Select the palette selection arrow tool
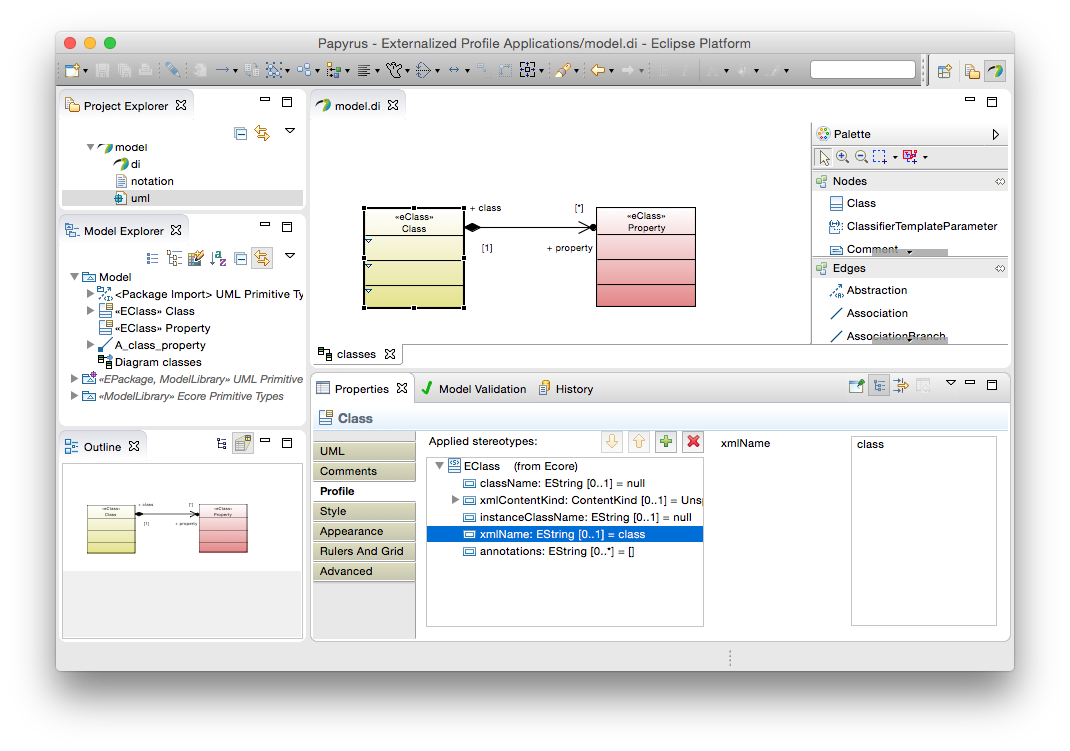 pos(824,158)
